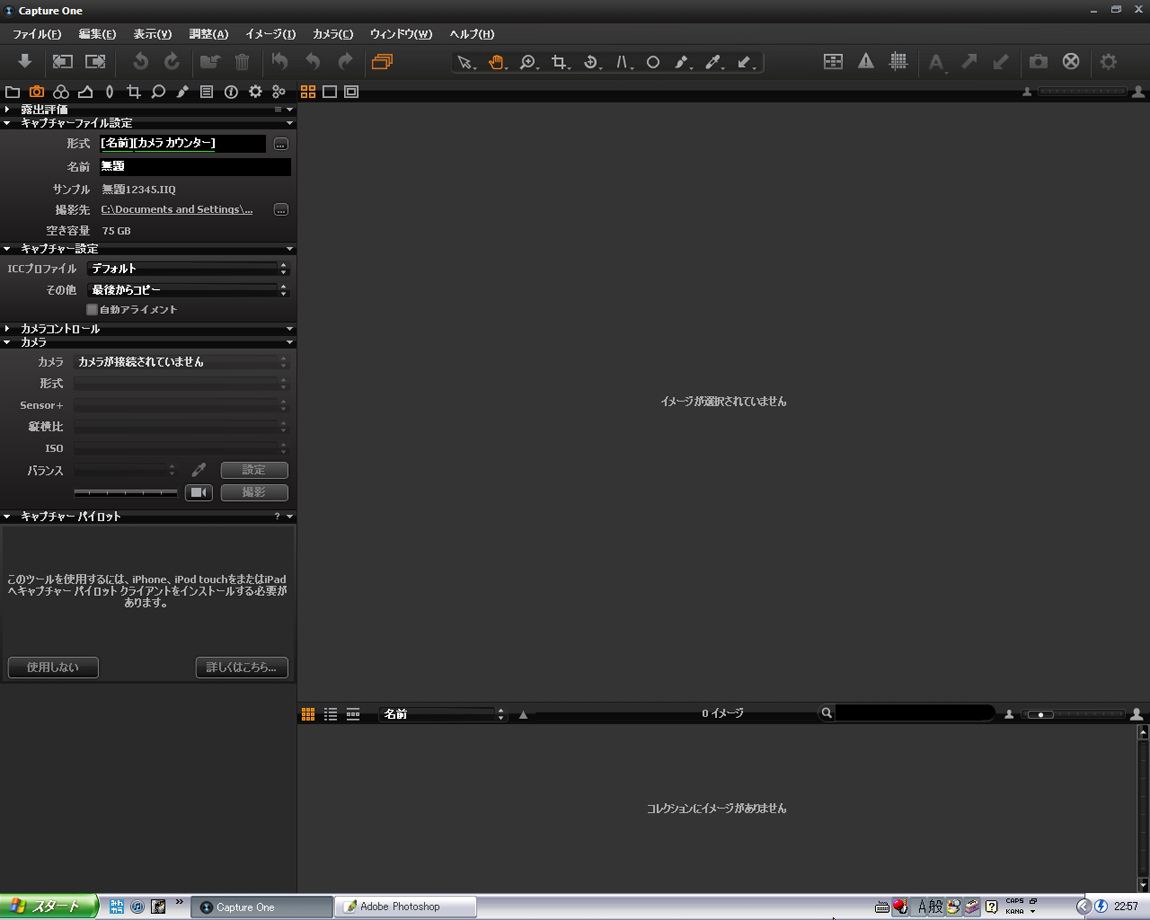This screenshot has height=920, width=1150.
Task: Click the proof margin layout icon
Action: click(x=833, y=62)
